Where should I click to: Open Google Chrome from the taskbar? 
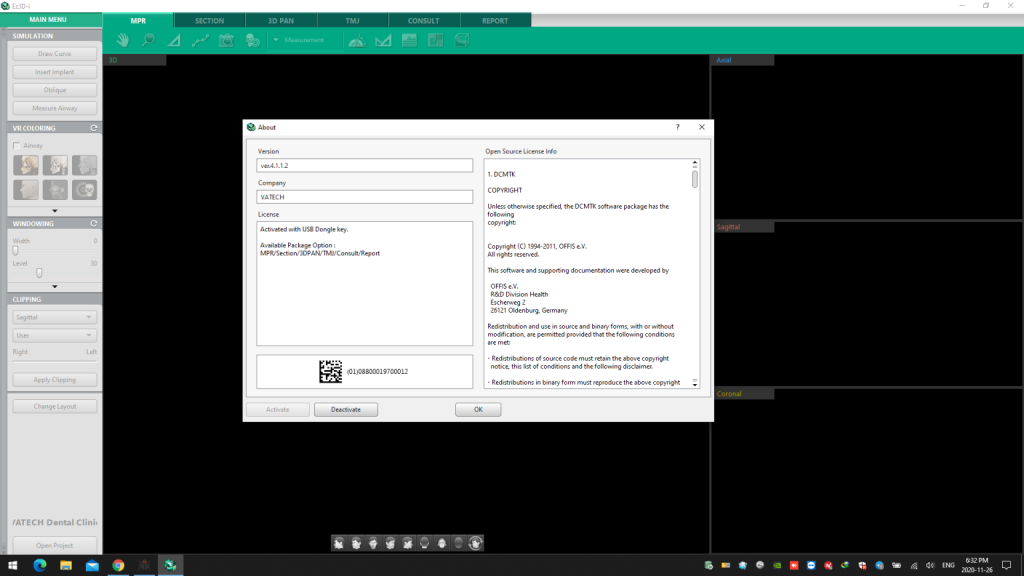point(118,565)
